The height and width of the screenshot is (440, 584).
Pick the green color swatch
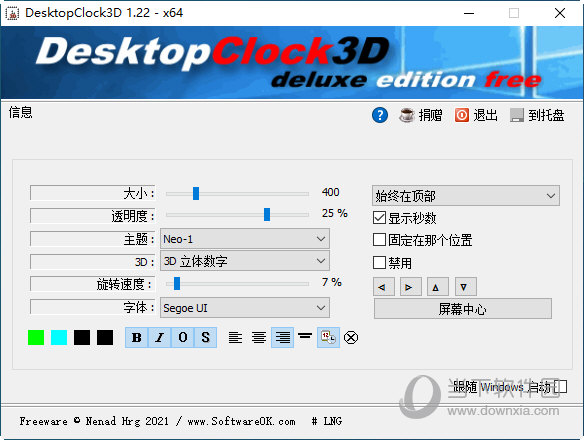[x=36, y=338]
